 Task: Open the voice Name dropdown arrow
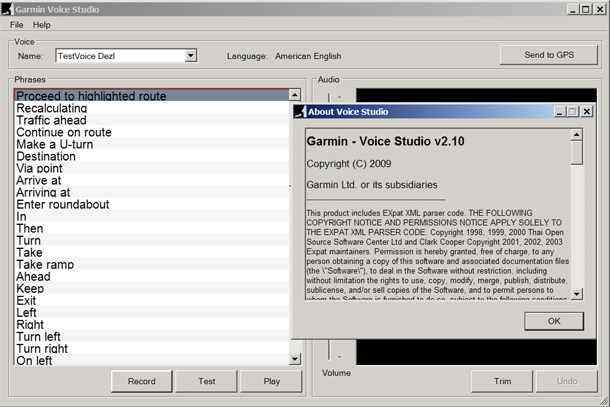(190, 56)
